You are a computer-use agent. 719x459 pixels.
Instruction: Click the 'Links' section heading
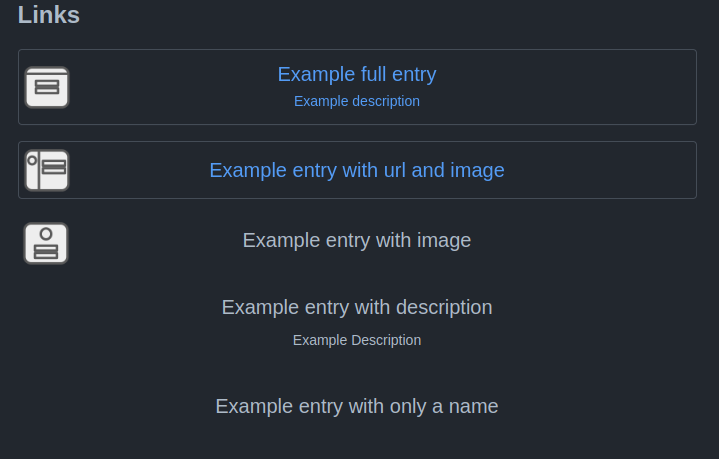[x=49, y=15]
